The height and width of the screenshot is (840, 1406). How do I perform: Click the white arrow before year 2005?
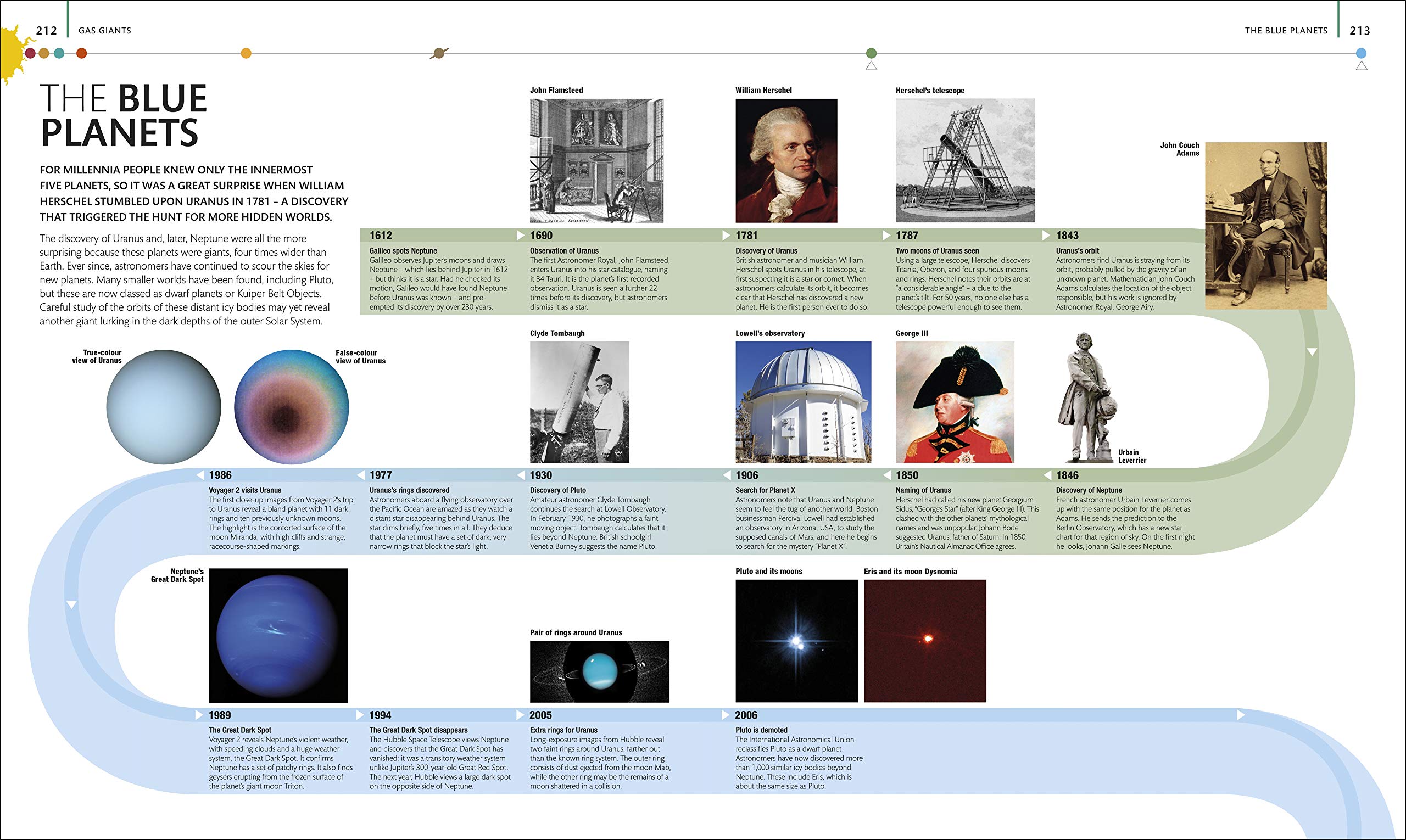[x=520, y=715]
